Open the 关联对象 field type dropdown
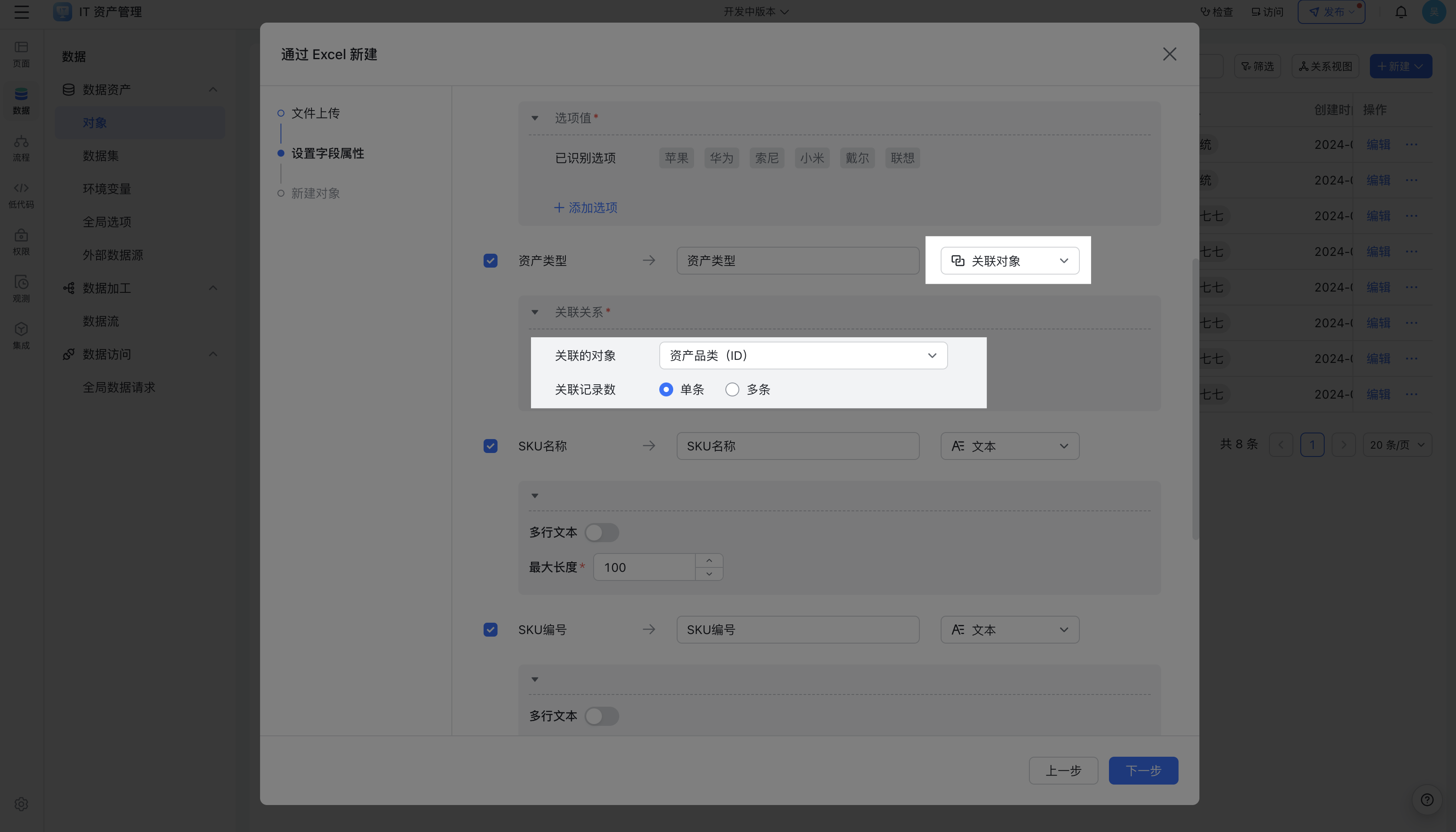Image resolution: width=1456 pixels, height=832 pixels. 1009,261
